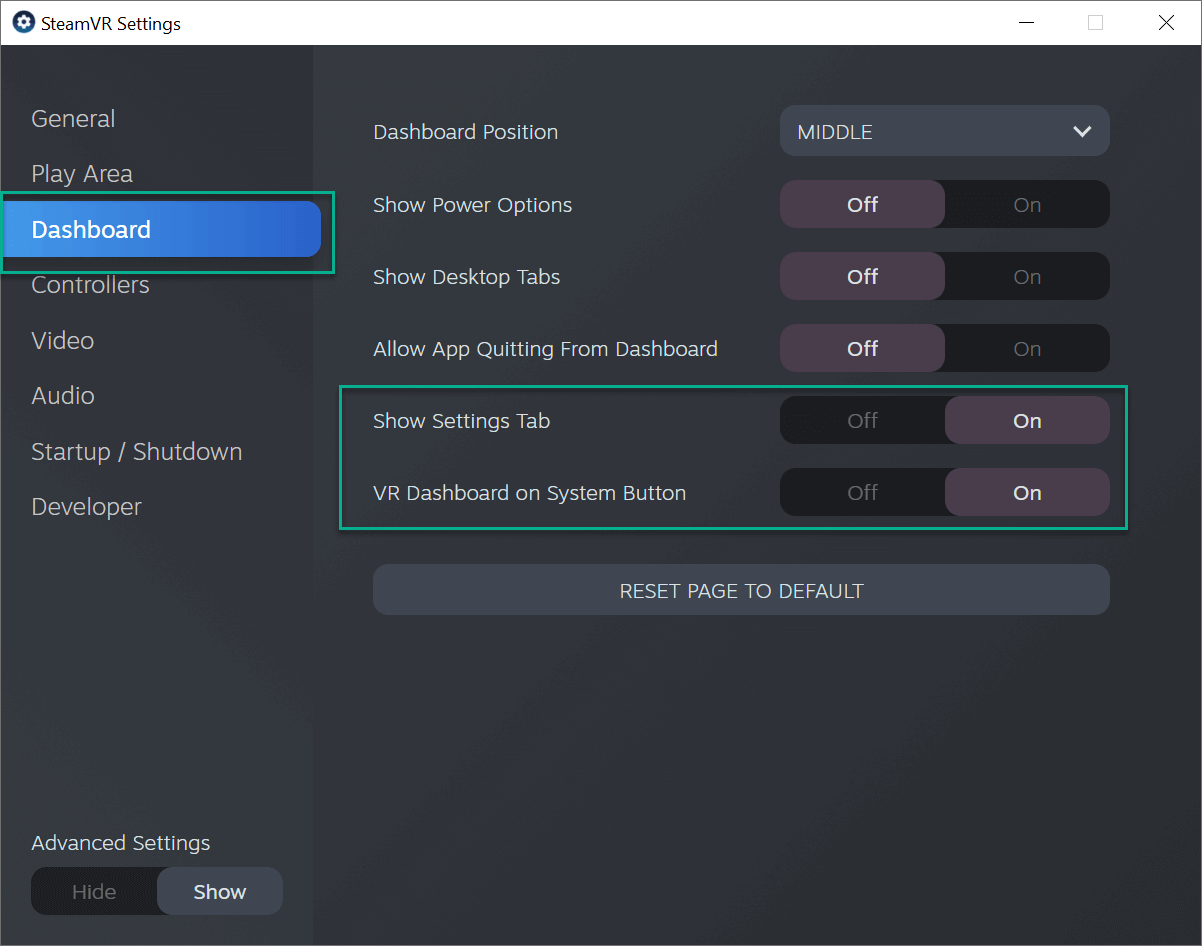Click the SteamVR icon in title bar
The image size is (1202, 946).
pos(23,23)
